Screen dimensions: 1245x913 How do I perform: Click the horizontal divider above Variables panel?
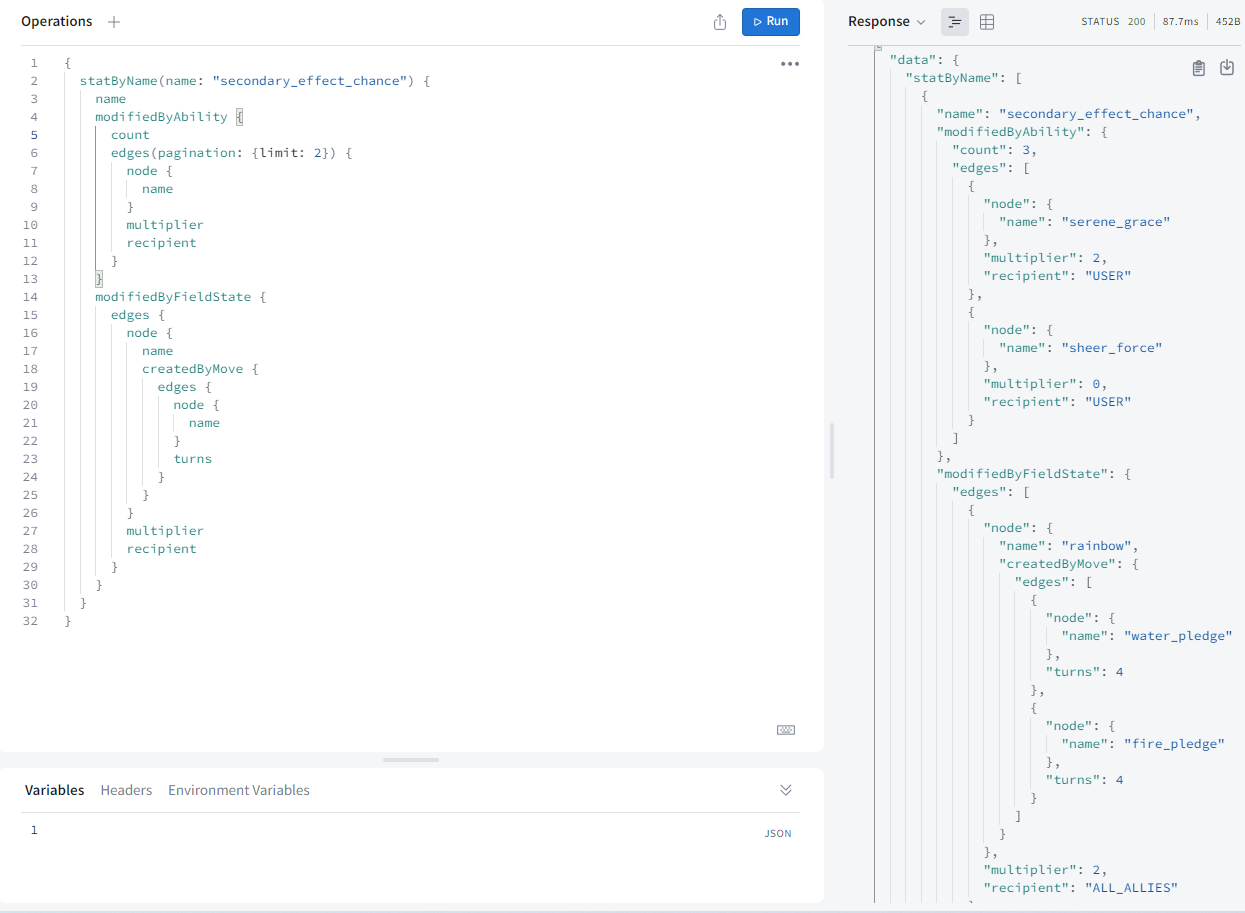tap(410, 760)
